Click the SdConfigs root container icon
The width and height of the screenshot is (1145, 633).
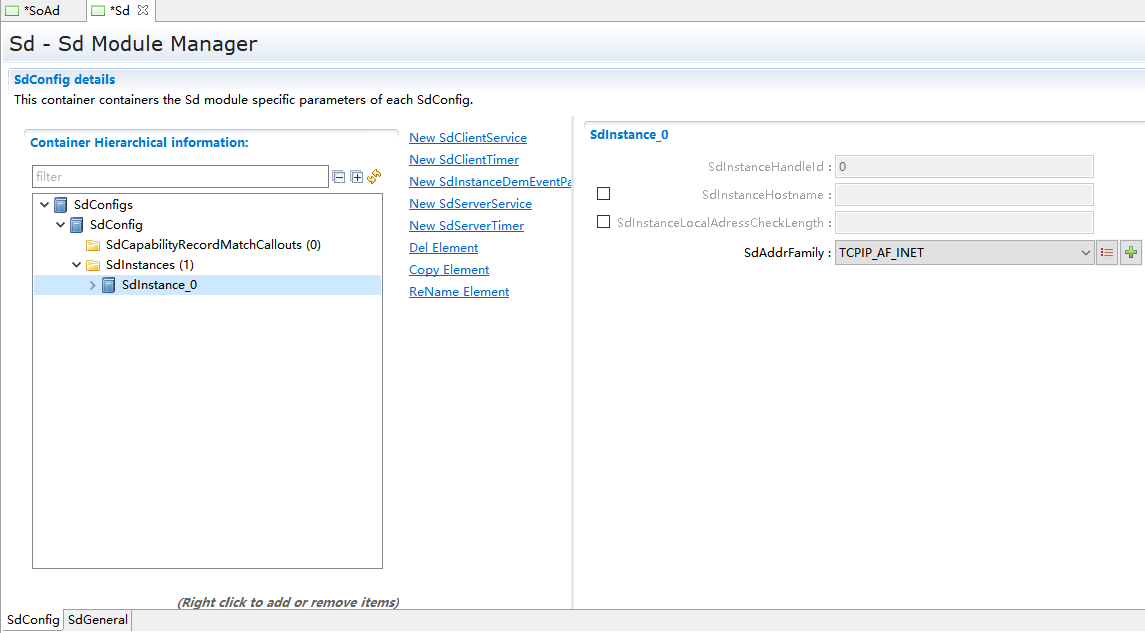pos(61,205)
